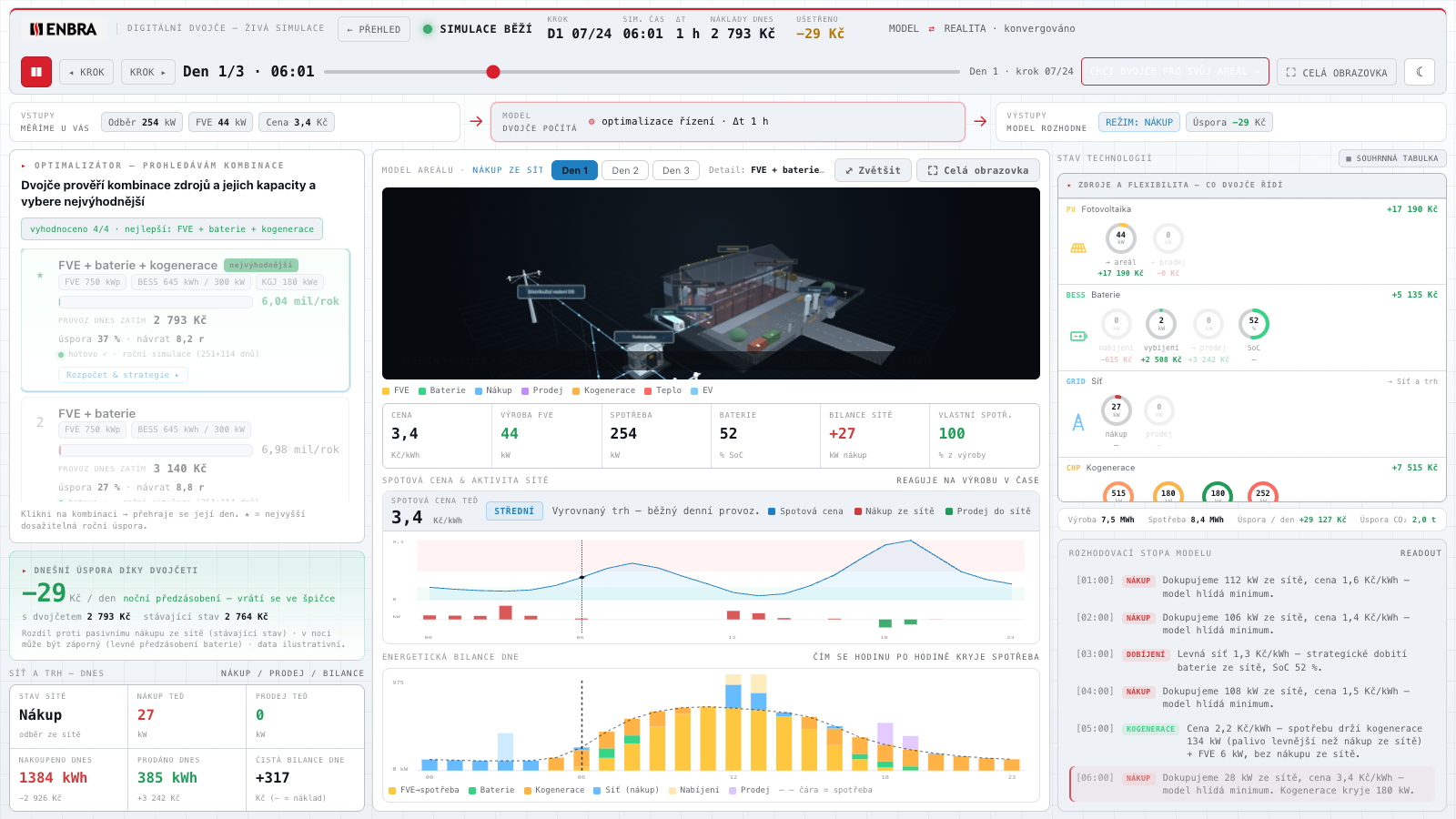Screen dimensions: 1456x819
Task: Click the Fotovoltaika 44 kW areál gauge
Action: click(1121, 238)
